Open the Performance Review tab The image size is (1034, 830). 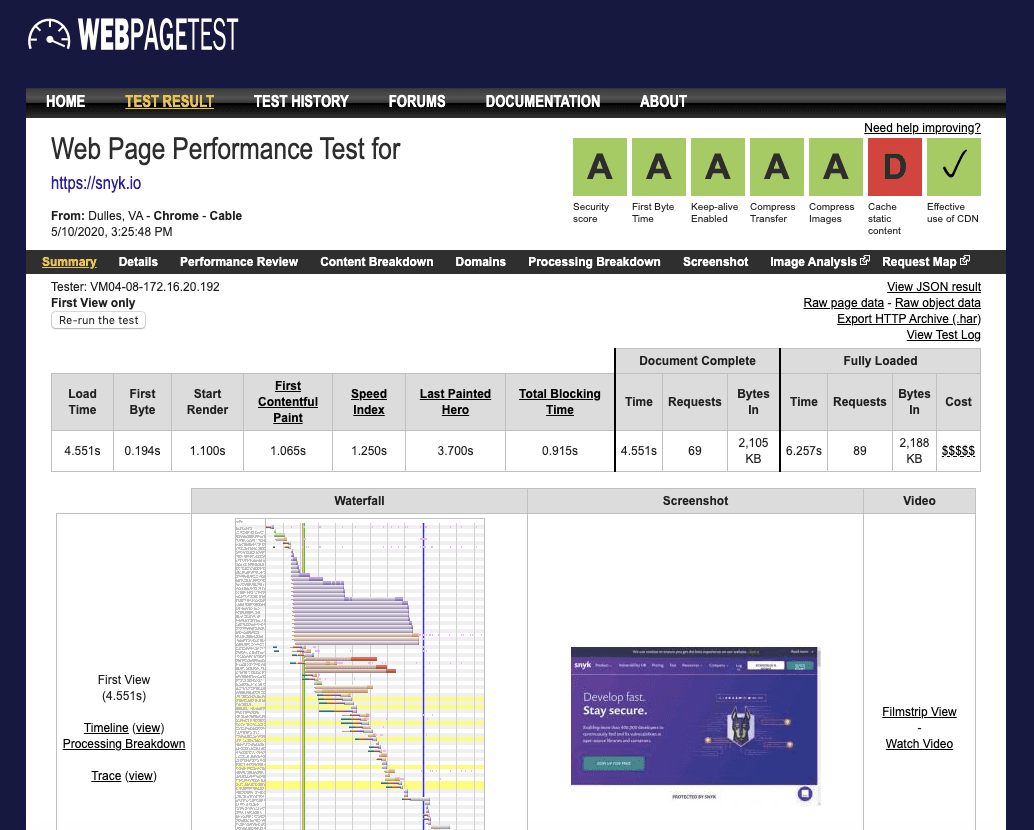tap(239, 262)
